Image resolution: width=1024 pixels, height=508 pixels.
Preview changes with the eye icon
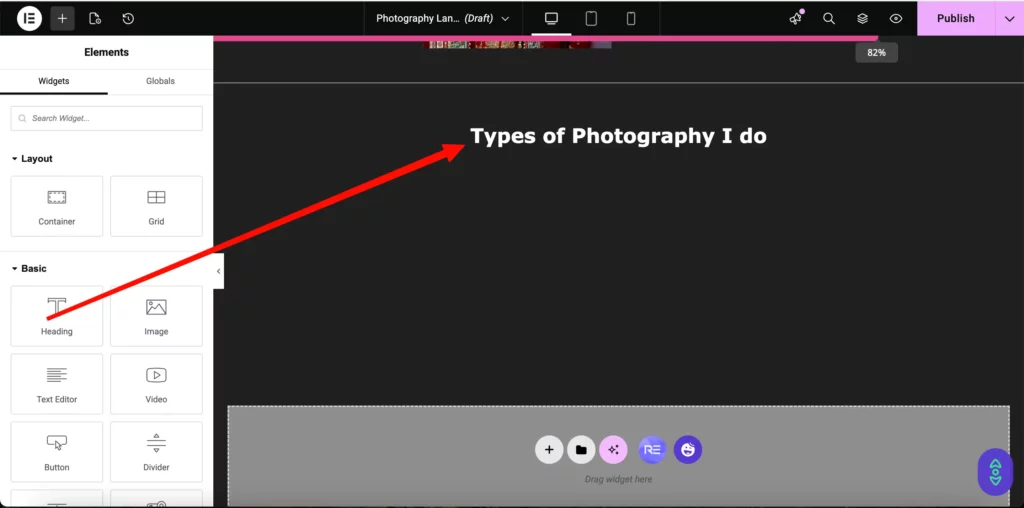point(896,18)
